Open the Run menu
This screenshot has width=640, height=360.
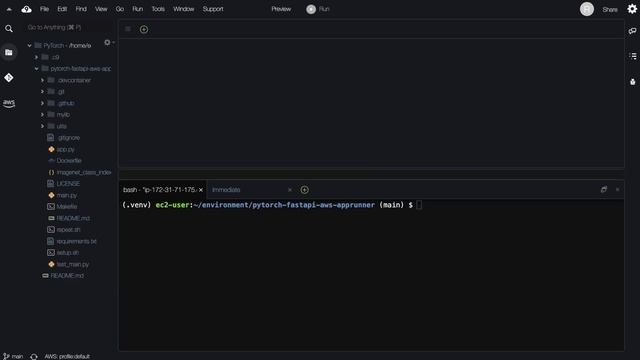coord(138,9)
